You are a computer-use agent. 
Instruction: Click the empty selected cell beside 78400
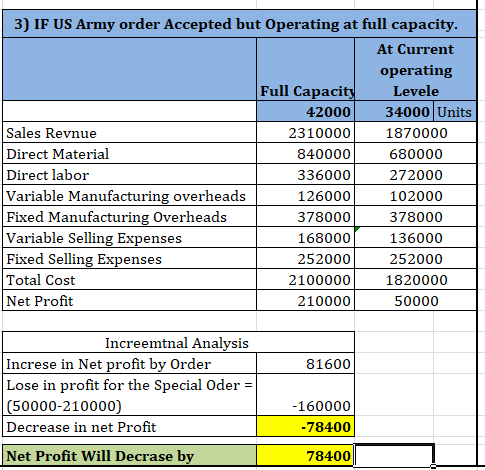pyautogui.click(x=394, y=455)
